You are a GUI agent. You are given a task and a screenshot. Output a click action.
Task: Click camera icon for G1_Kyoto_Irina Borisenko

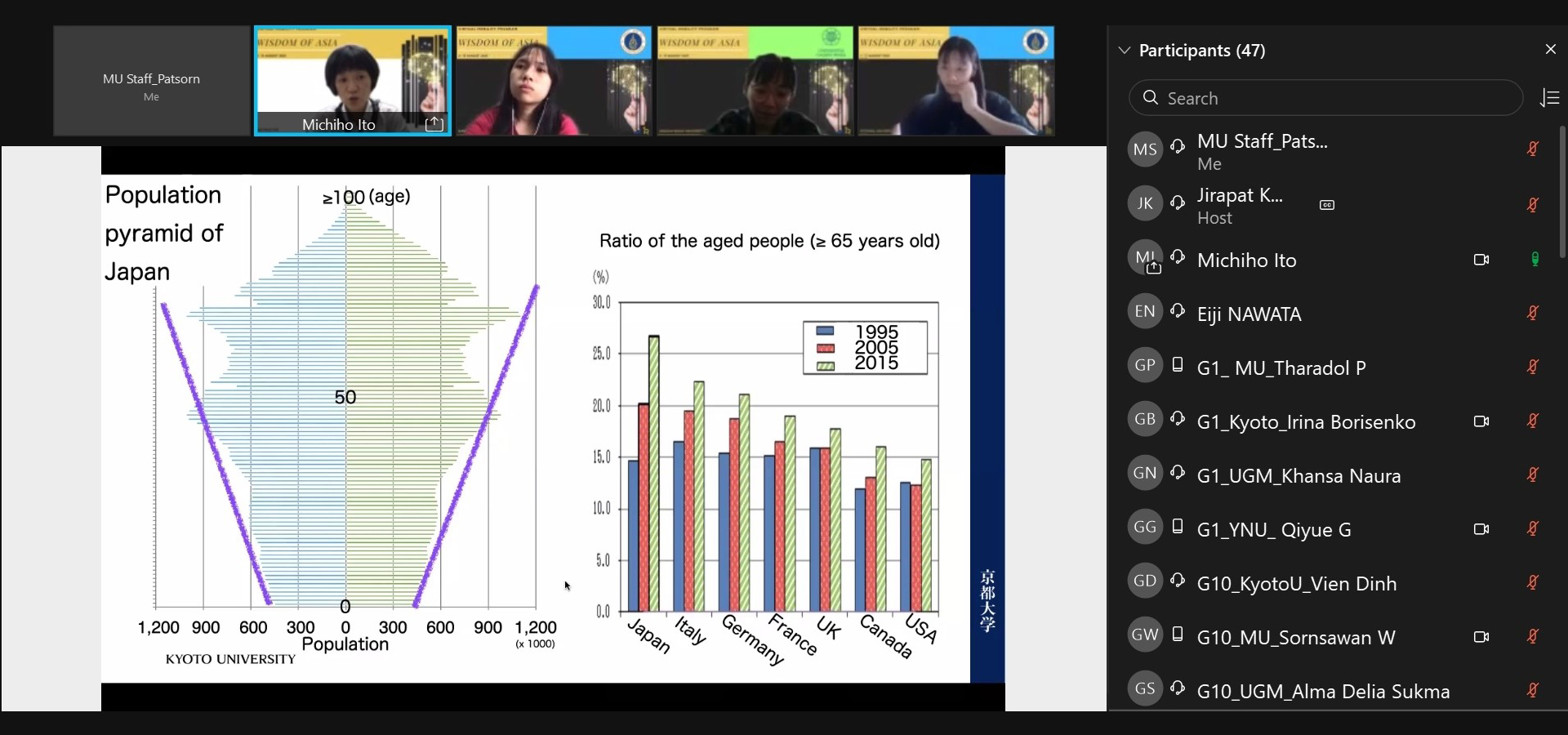tap(1481, 421)
